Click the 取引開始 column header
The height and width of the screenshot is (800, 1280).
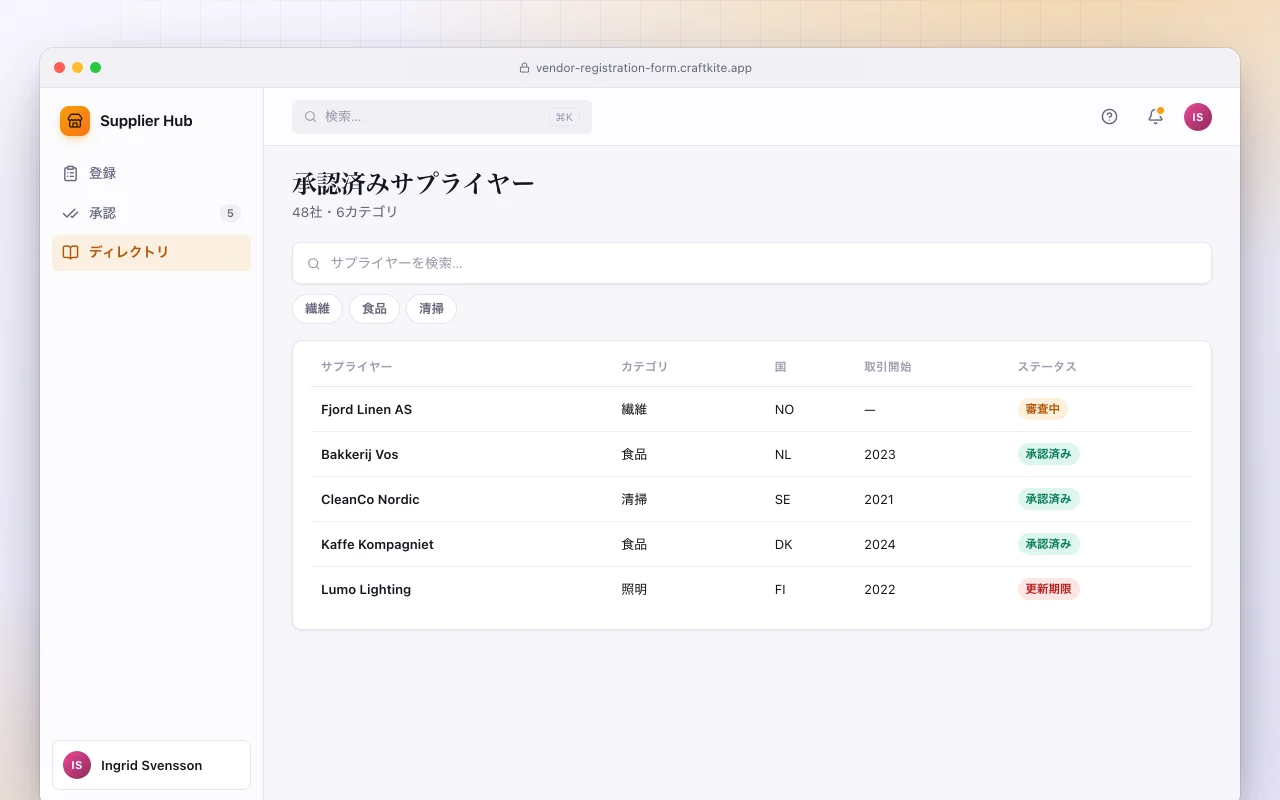tap(888, 367)
